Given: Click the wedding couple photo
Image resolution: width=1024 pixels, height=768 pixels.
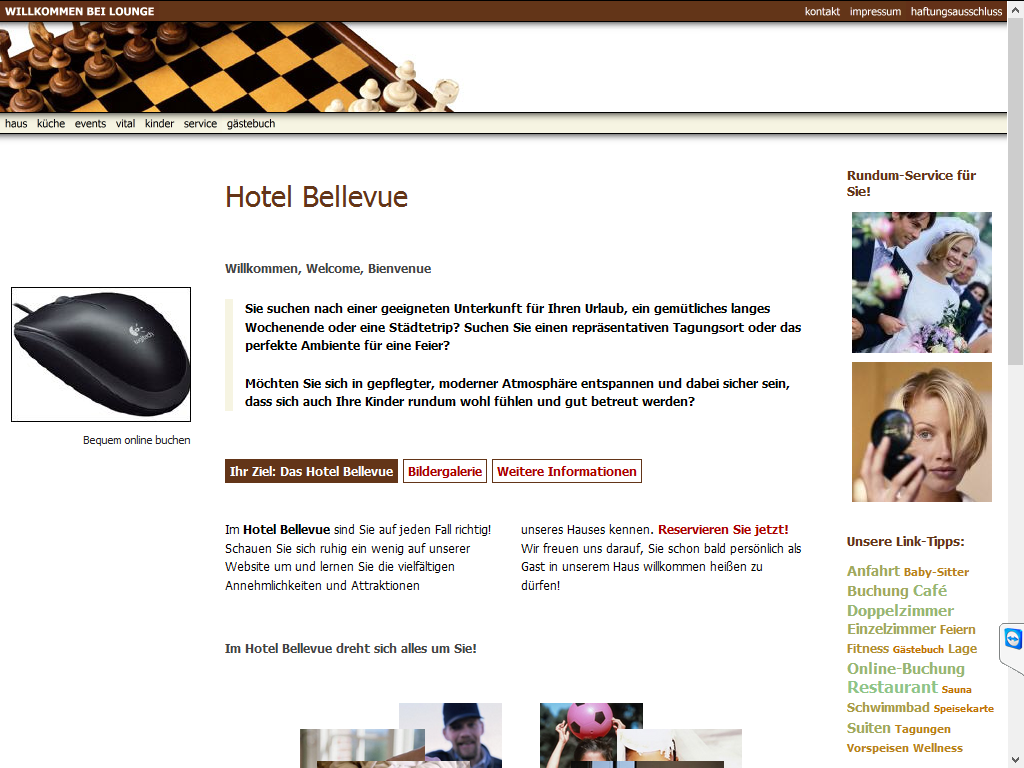Looking at the screenshot, I should [921, 282].
